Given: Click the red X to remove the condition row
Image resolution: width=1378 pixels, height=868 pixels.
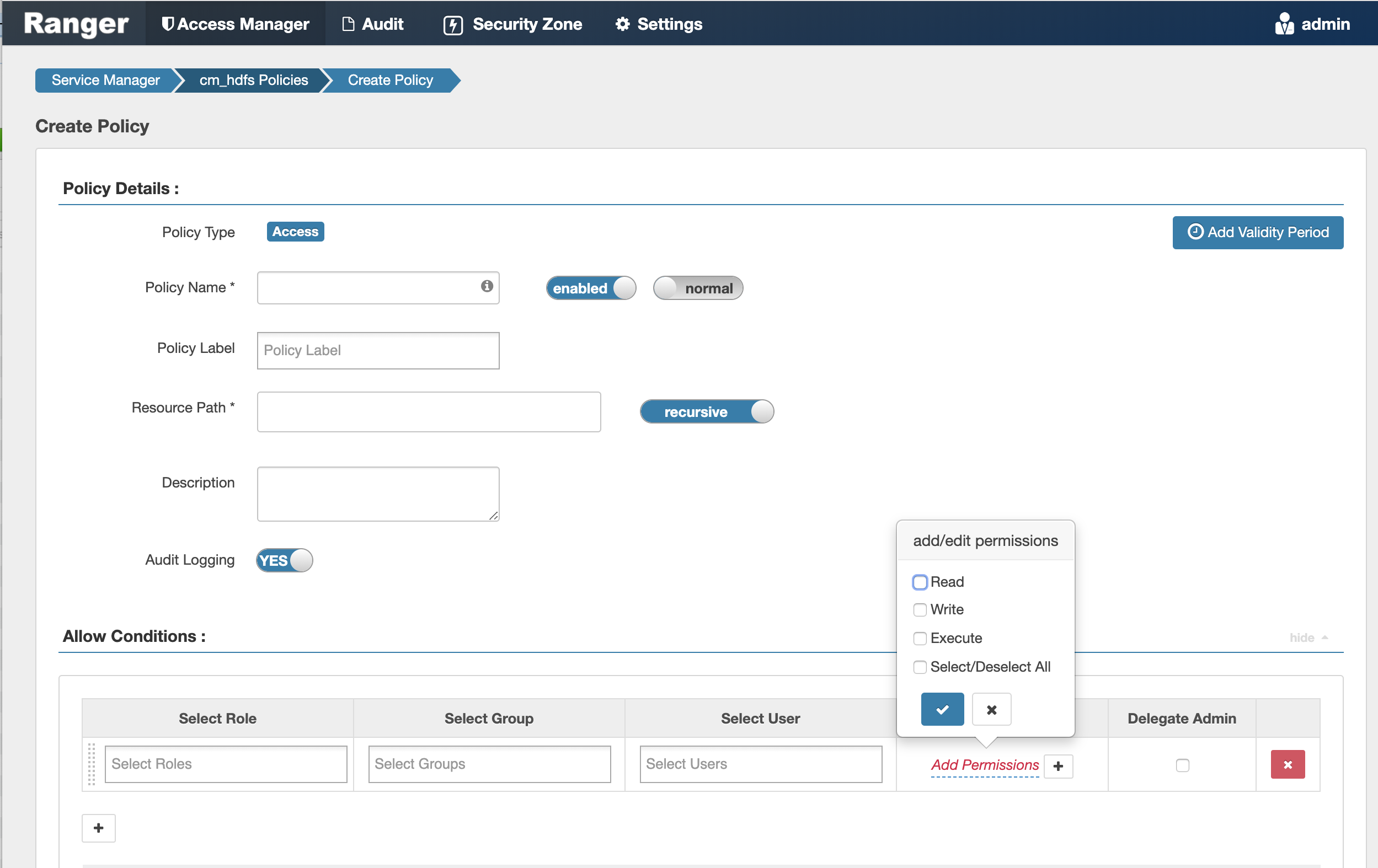Looking at the screenshot, I should pyautogui.click(x=1288, y=764).
